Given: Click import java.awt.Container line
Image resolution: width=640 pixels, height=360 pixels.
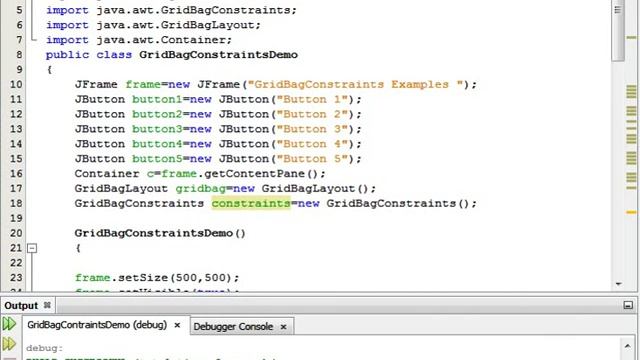Looking at the screenshot, I should click(x=139, y=40).
